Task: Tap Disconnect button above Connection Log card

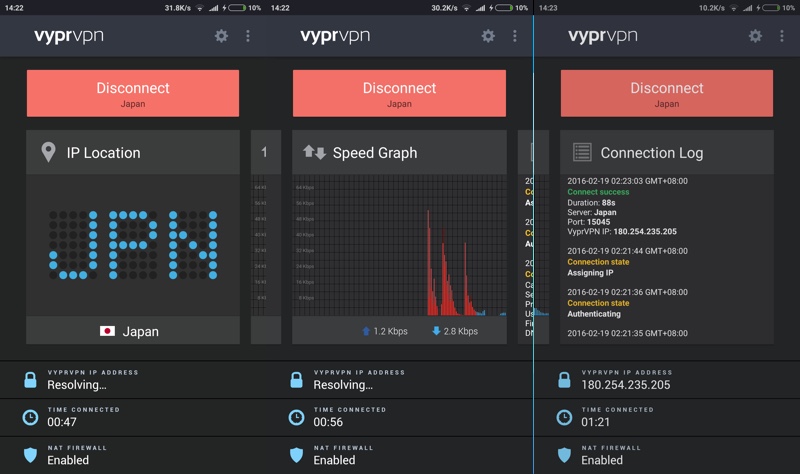Action: point(667,93)
